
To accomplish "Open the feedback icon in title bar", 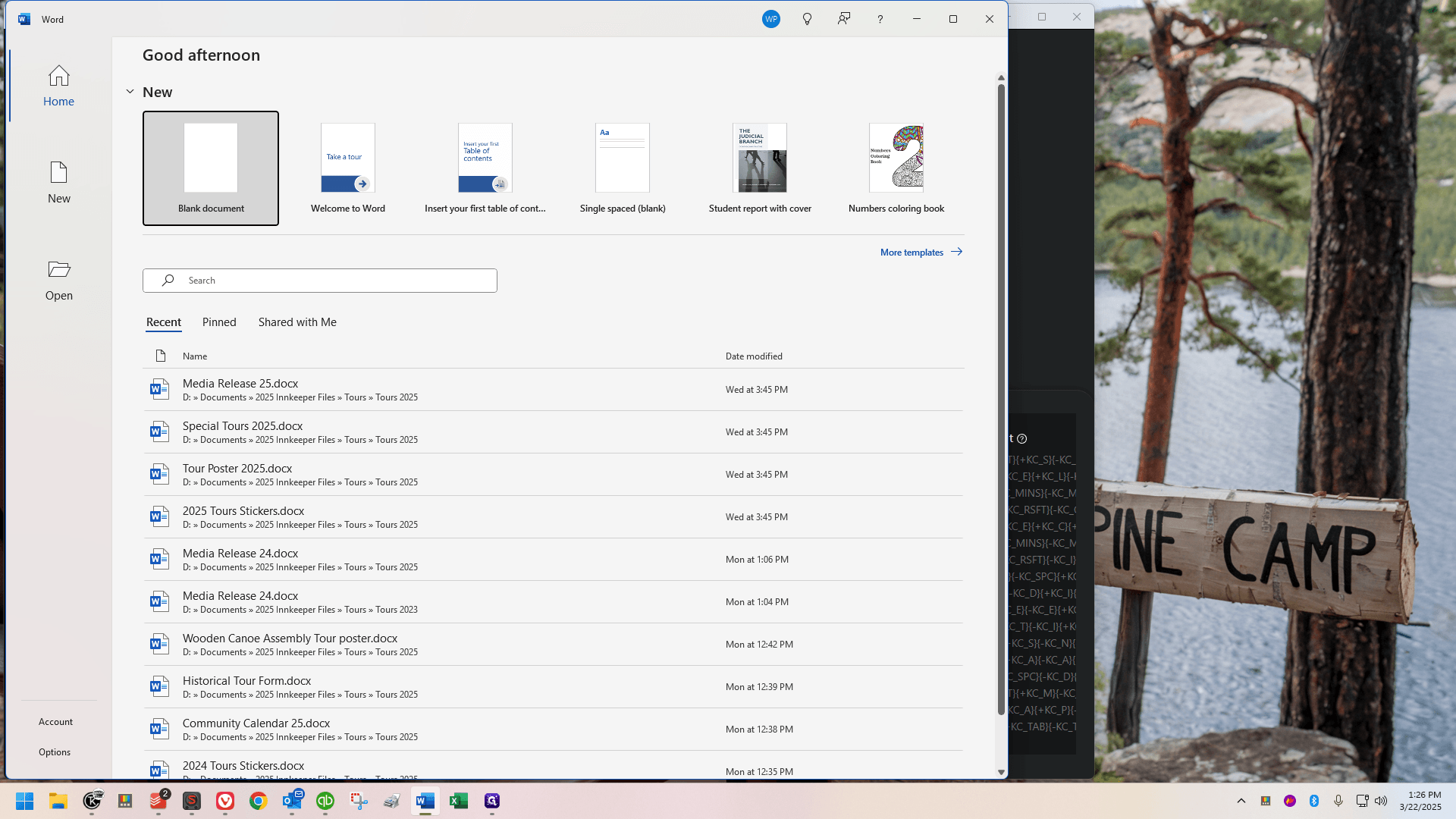I will 843,19.
